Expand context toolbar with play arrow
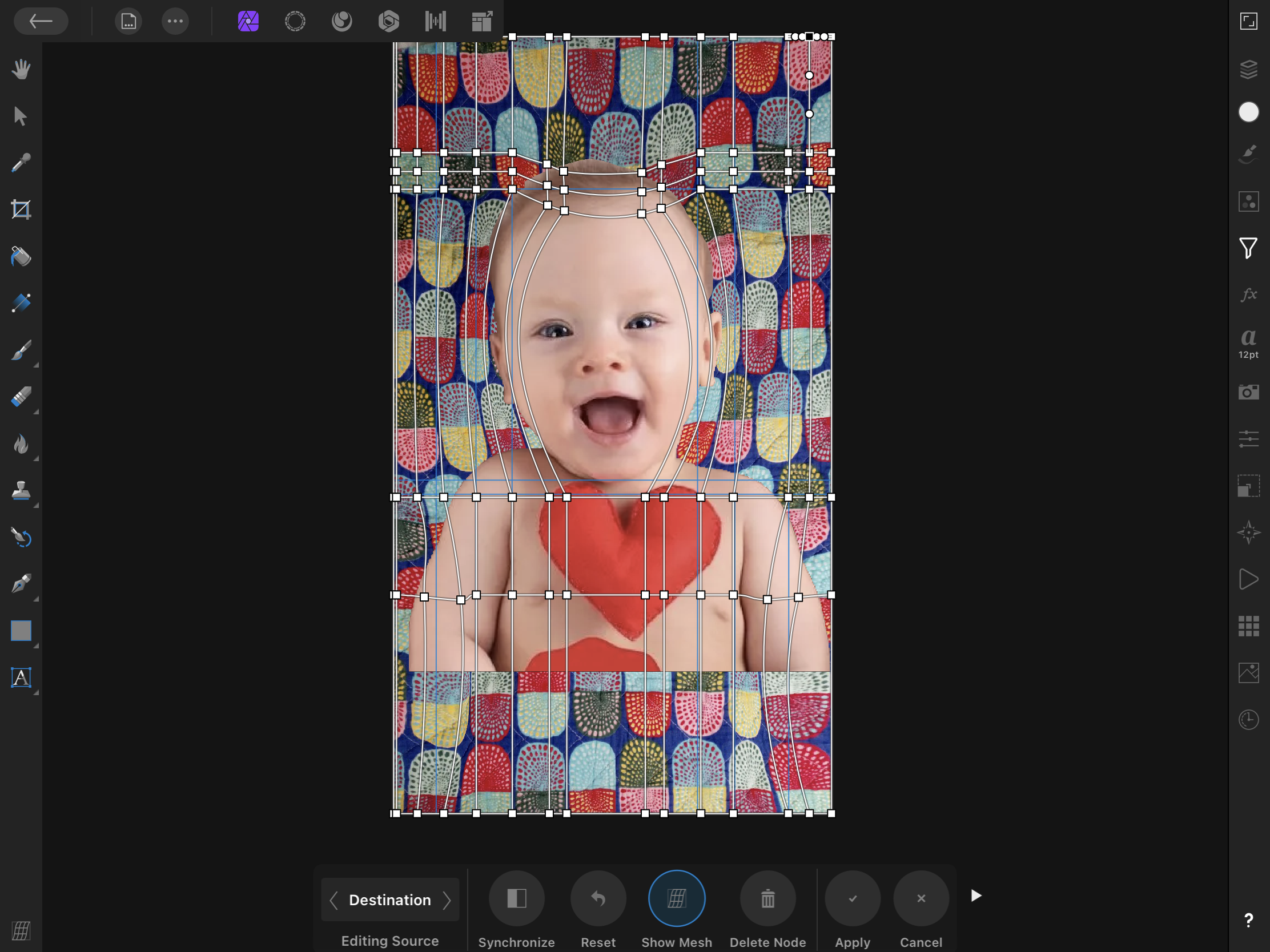 pos(976,895)
